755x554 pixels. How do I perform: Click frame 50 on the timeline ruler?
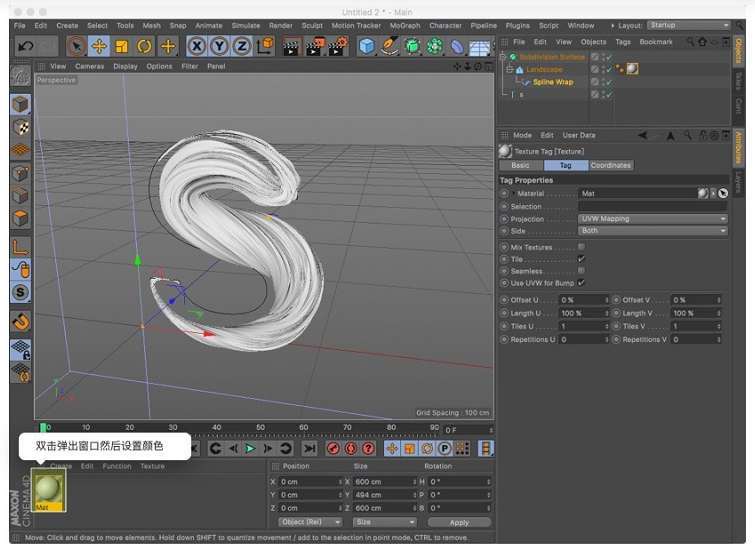(261, 428)
